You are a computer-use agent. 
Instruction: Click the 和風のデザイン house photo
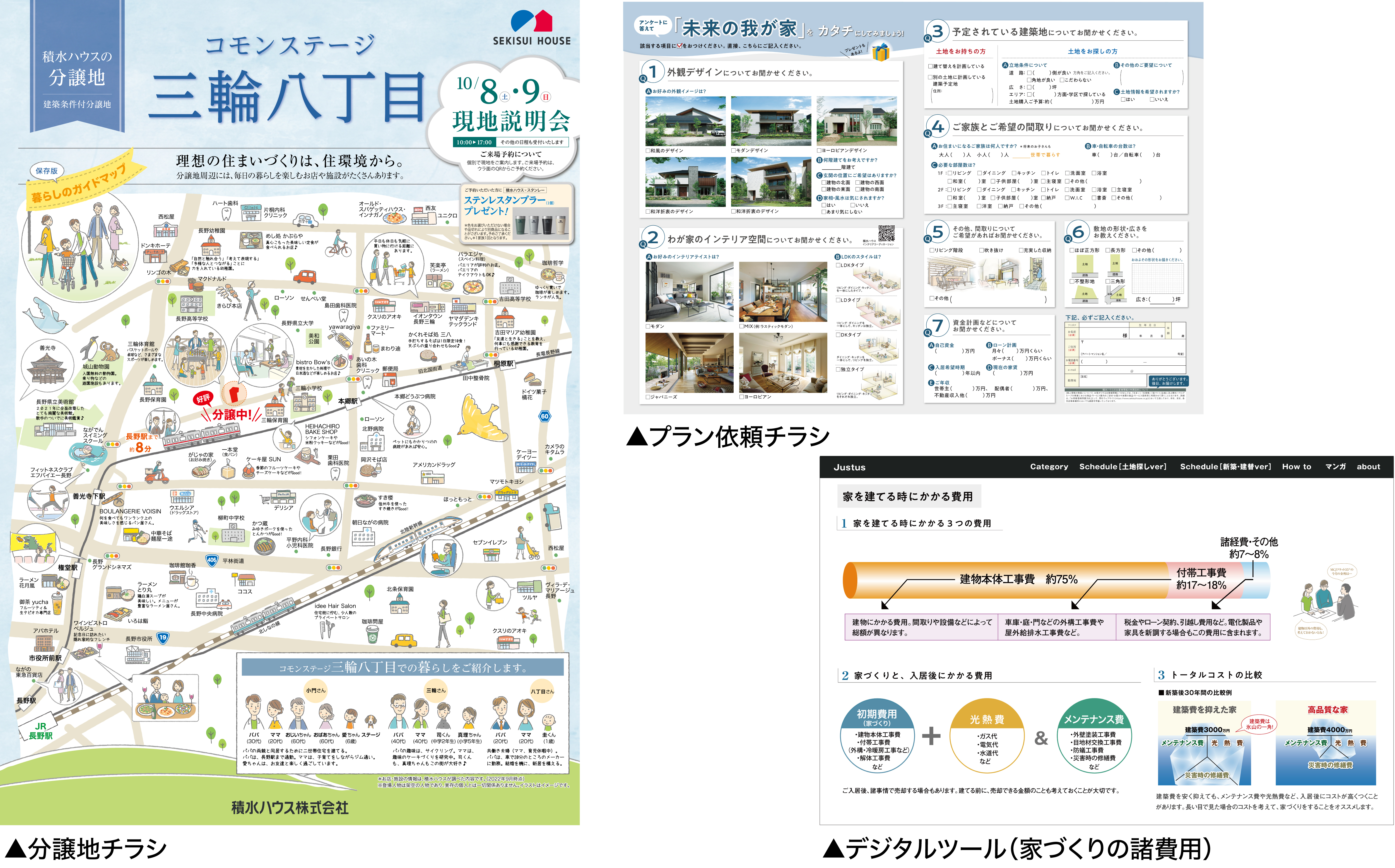coord(685,121)
